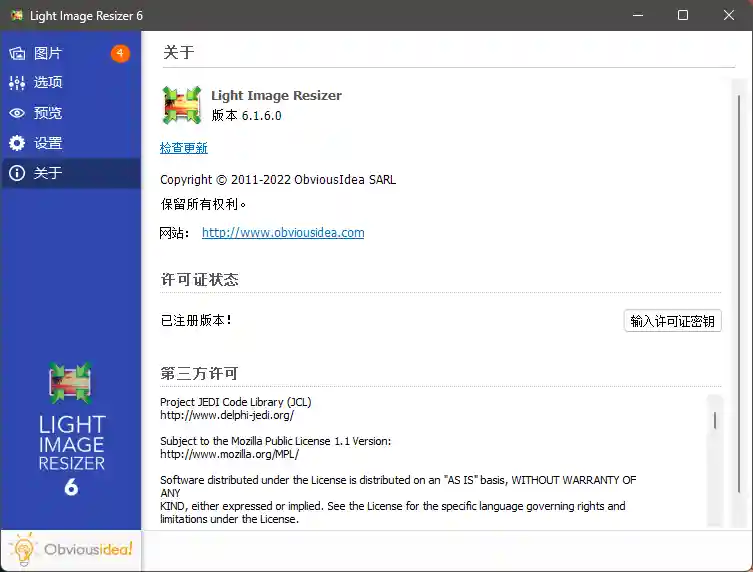
Task: Maximize the Light Image Resizer window
Action: [x=683, y=15]
